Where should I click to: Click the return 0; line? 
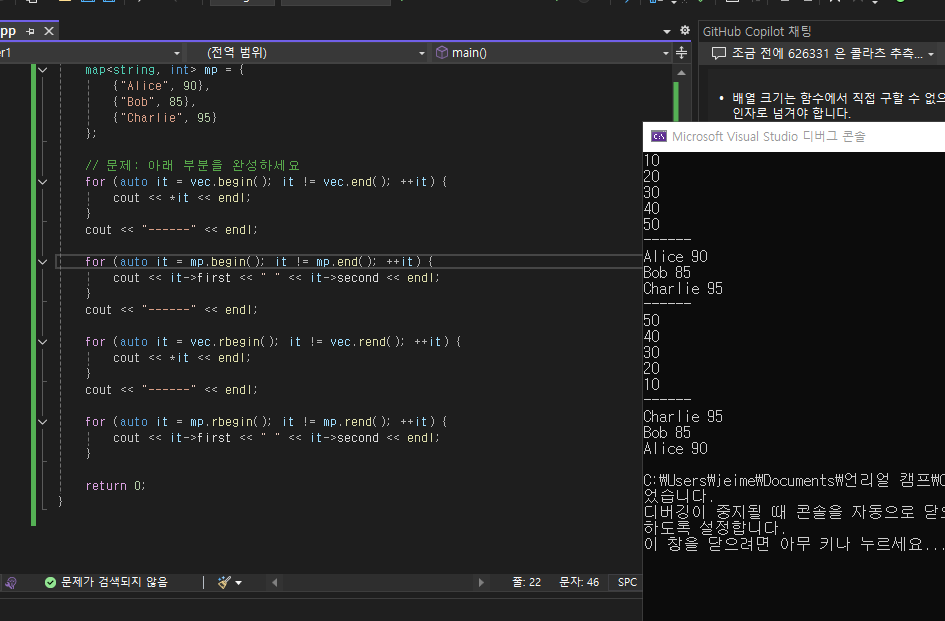click(115, 486)
